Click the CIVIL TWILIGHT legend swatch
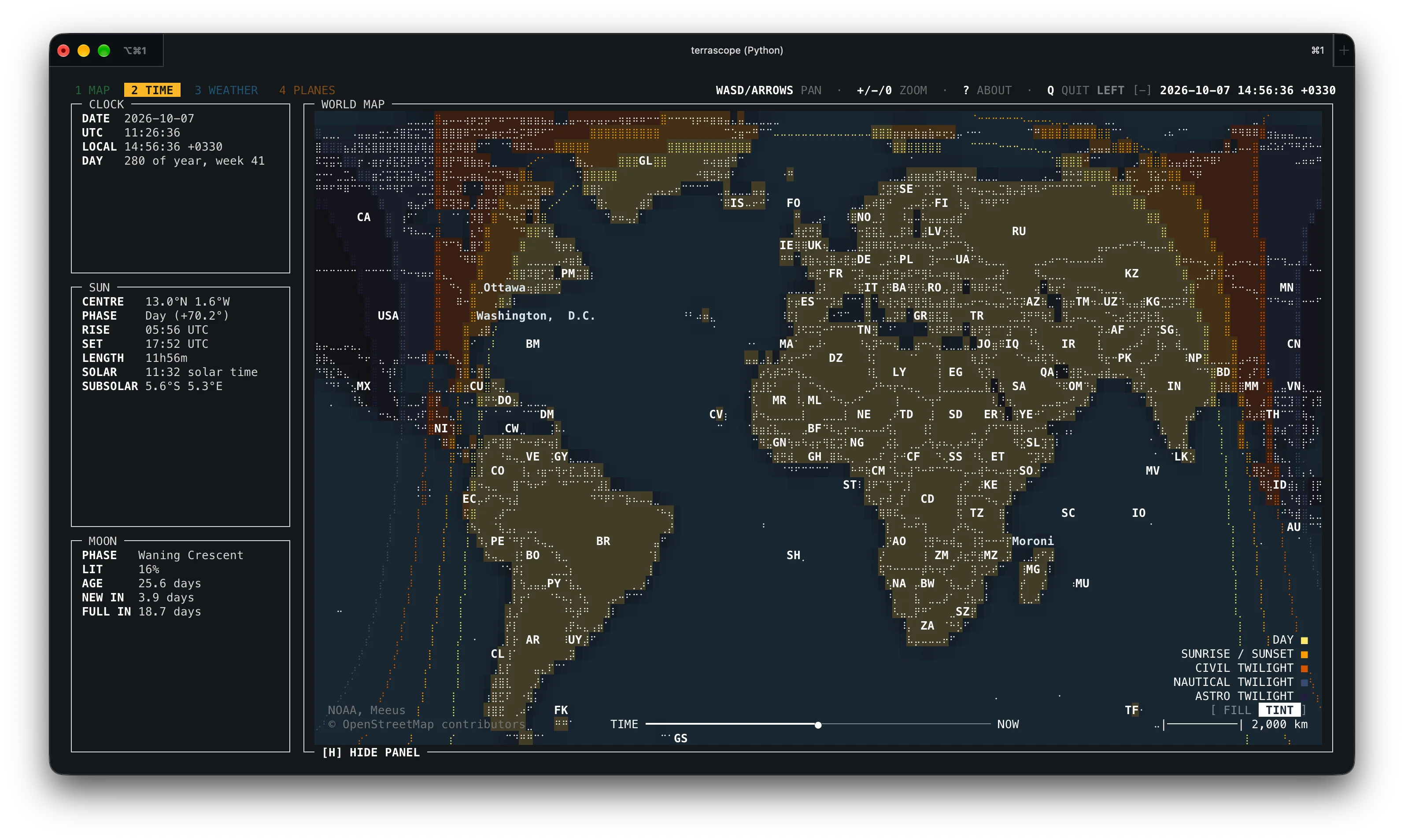This screenshot has height=840, width=1404. (x=1304, y=668)
